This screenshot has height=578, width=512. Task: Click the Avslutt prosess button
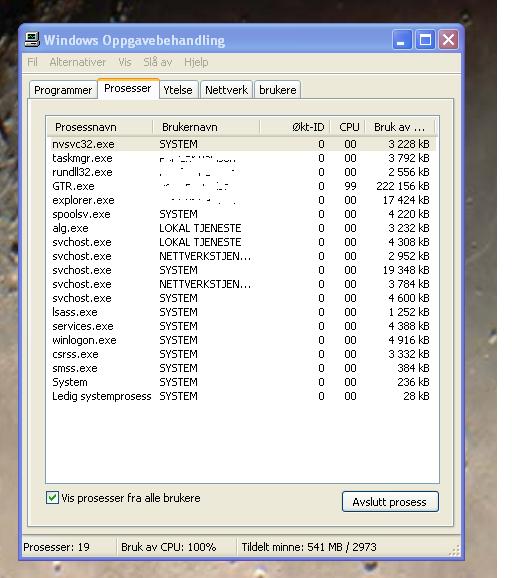pyautogui.click(x=390, y=502)
